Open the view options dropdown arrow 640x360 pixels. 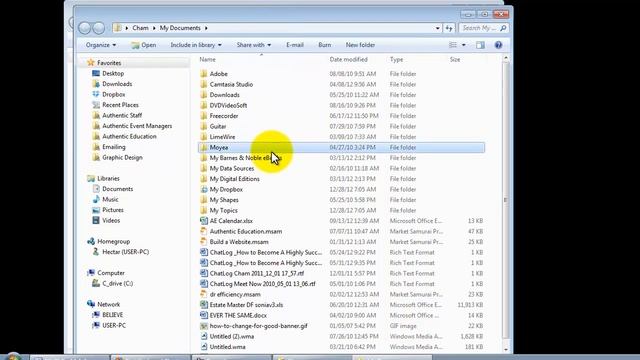tap(464, 45)
